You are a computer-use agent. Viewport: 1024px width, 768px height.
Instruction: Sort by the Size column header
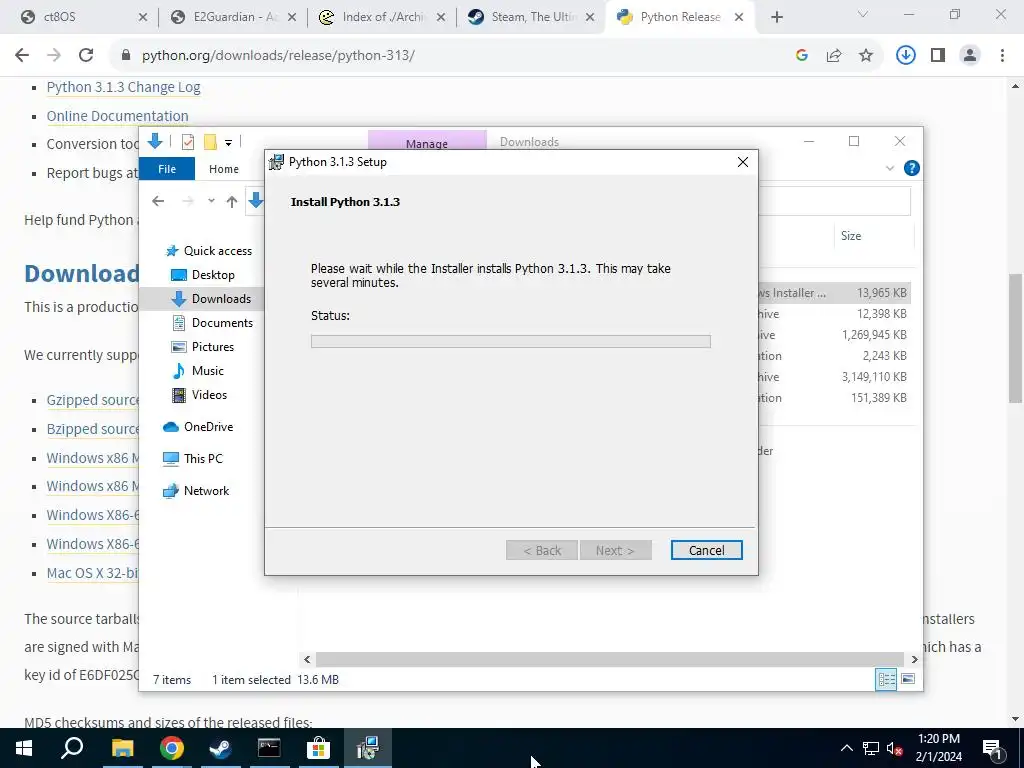pyautogui.click(x=850, y=236)
